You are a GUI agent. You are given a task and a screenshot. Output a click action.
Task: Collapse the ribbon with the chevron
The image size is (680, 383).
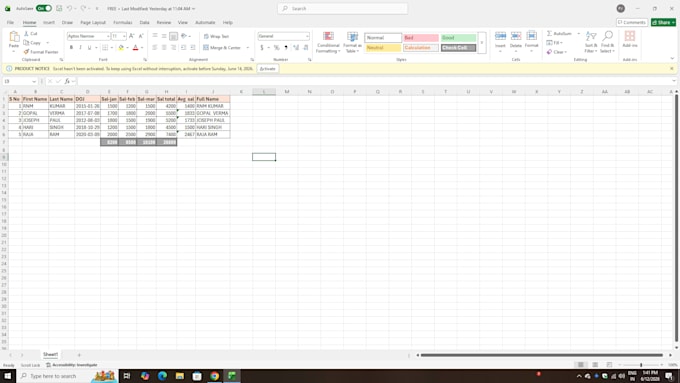pos(672,59)
